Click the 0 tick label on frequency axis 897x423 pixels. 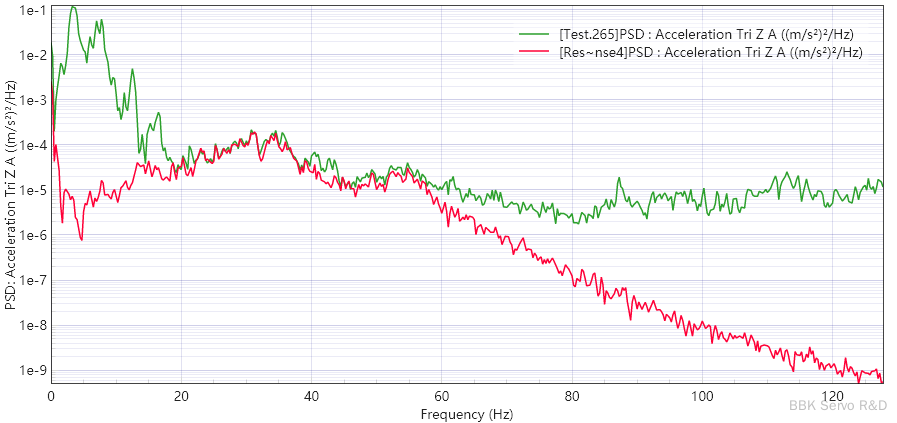pyautogui.click(x=51, y=395)
